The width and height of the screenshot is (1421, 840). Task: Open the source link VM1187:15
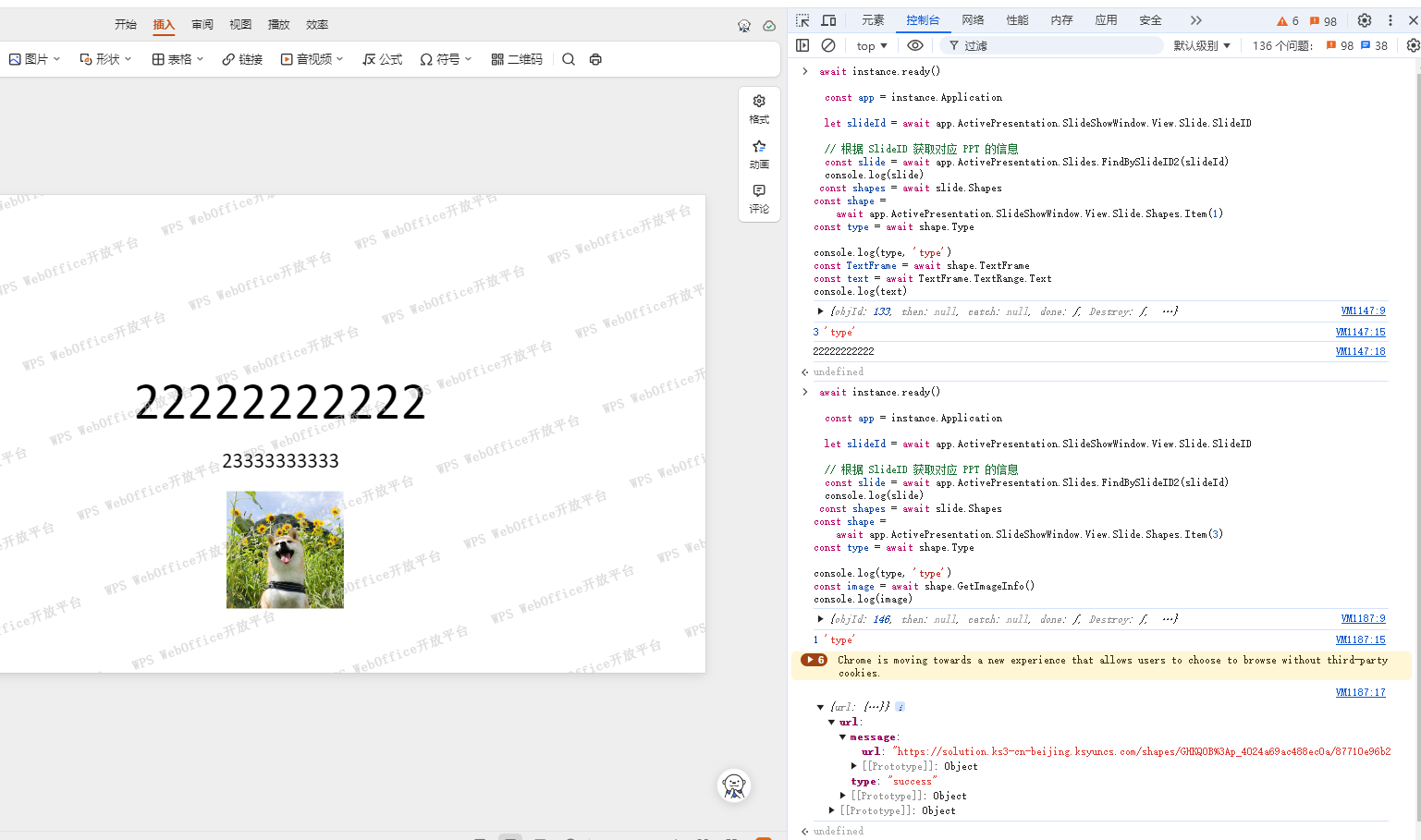[x=1360, y=639]
